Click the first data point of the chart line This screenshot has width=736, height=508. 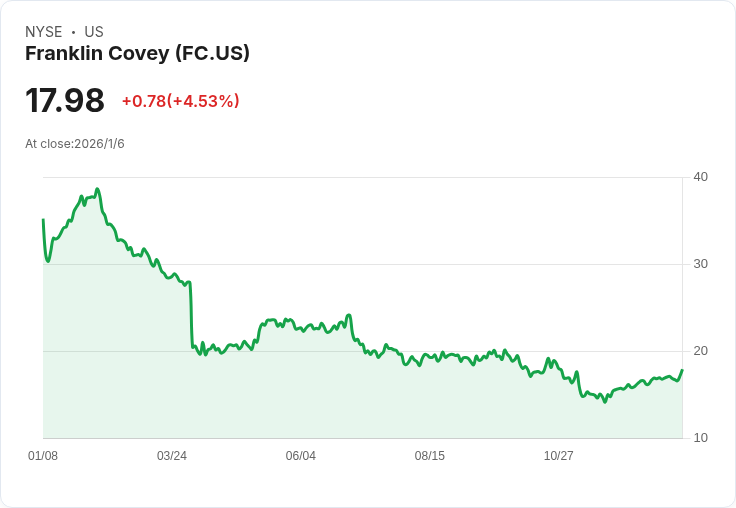[x=43, y=219]
